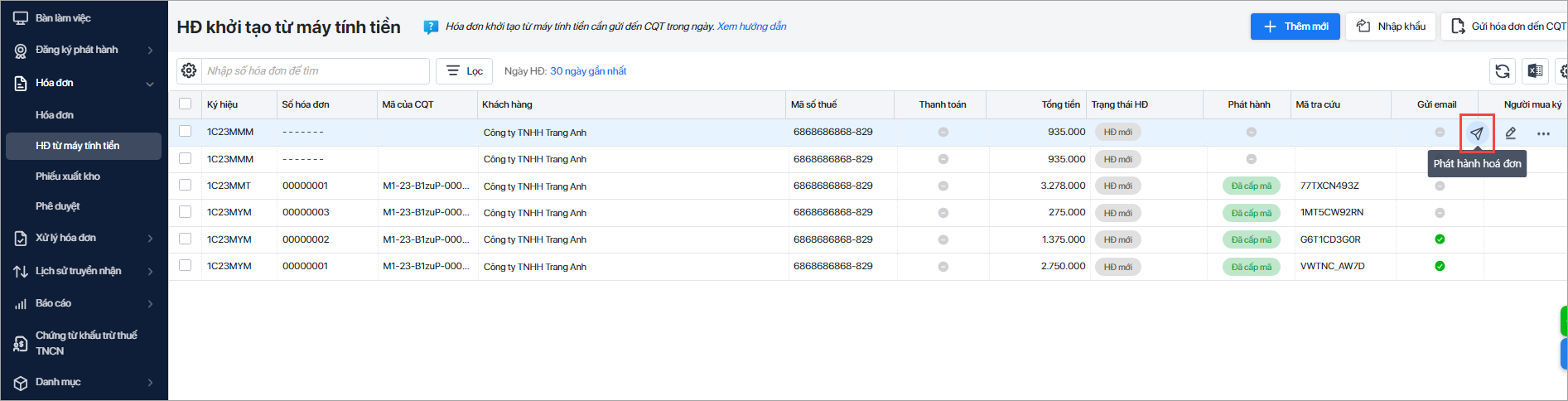Image resolution: width=1568 pixels, height=401 pixels.
Task: Open Phiếu xuất kho in the sidebar
Action: tap(68, 176)
